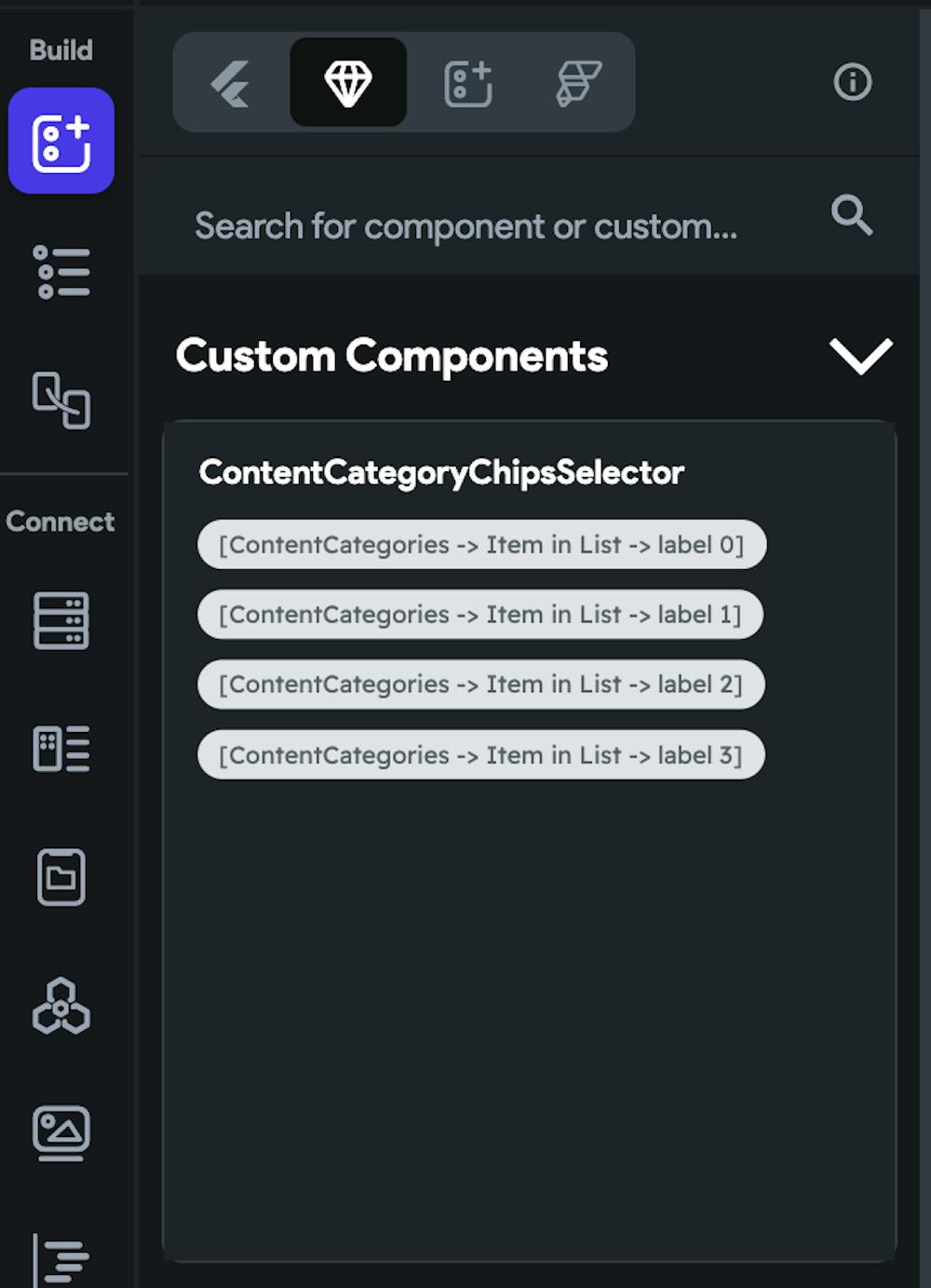
Task: Open Integrations via the hexagon cluster icon
Action: pyautogui.click(x=61, y=1006)
